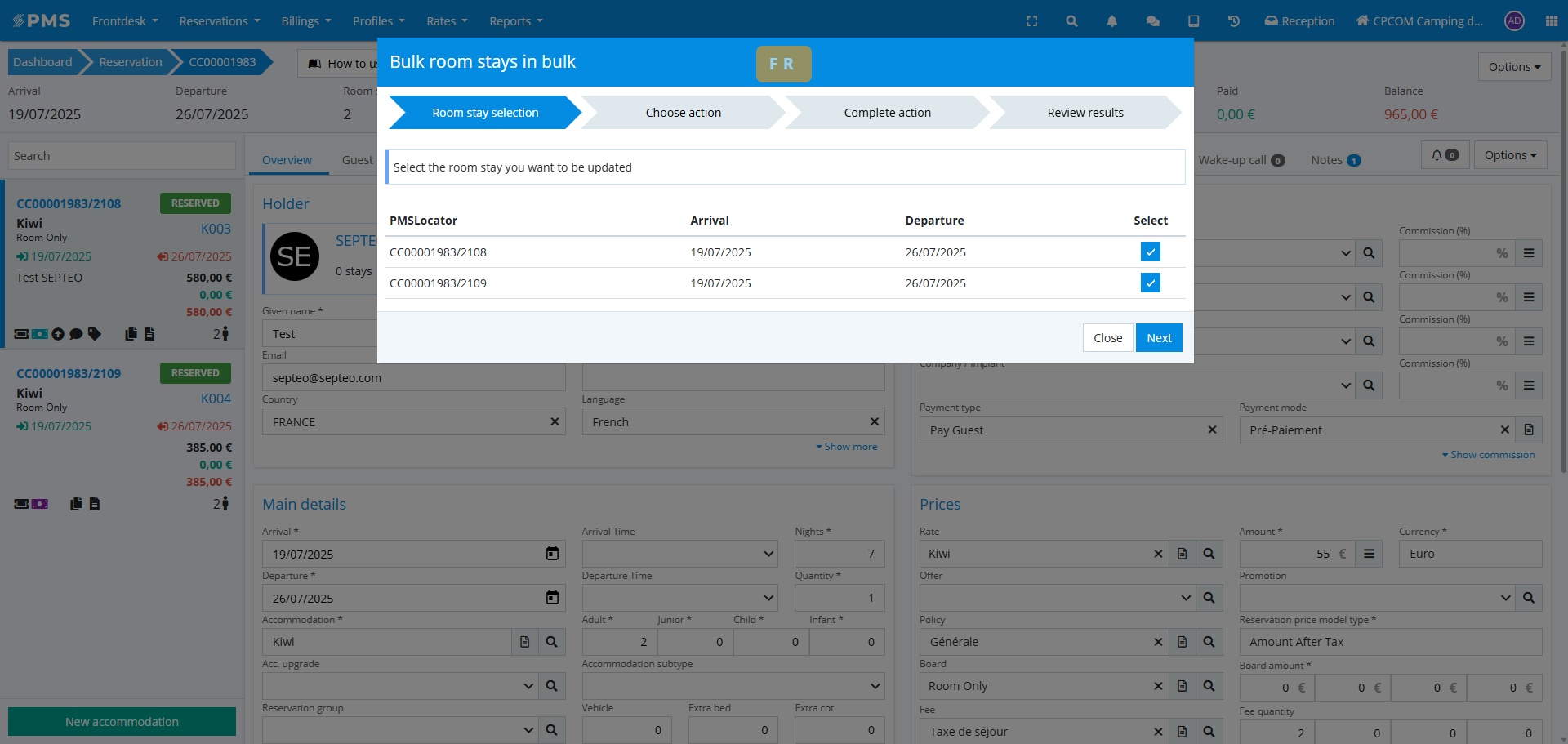The image size is (1568, 744).
Task: Open the Reports menu
Action: tap(515, 21)
